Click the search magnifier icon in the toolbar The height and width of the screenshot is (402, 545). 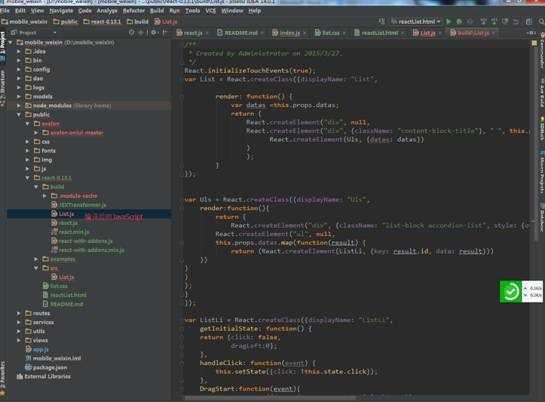541,22
